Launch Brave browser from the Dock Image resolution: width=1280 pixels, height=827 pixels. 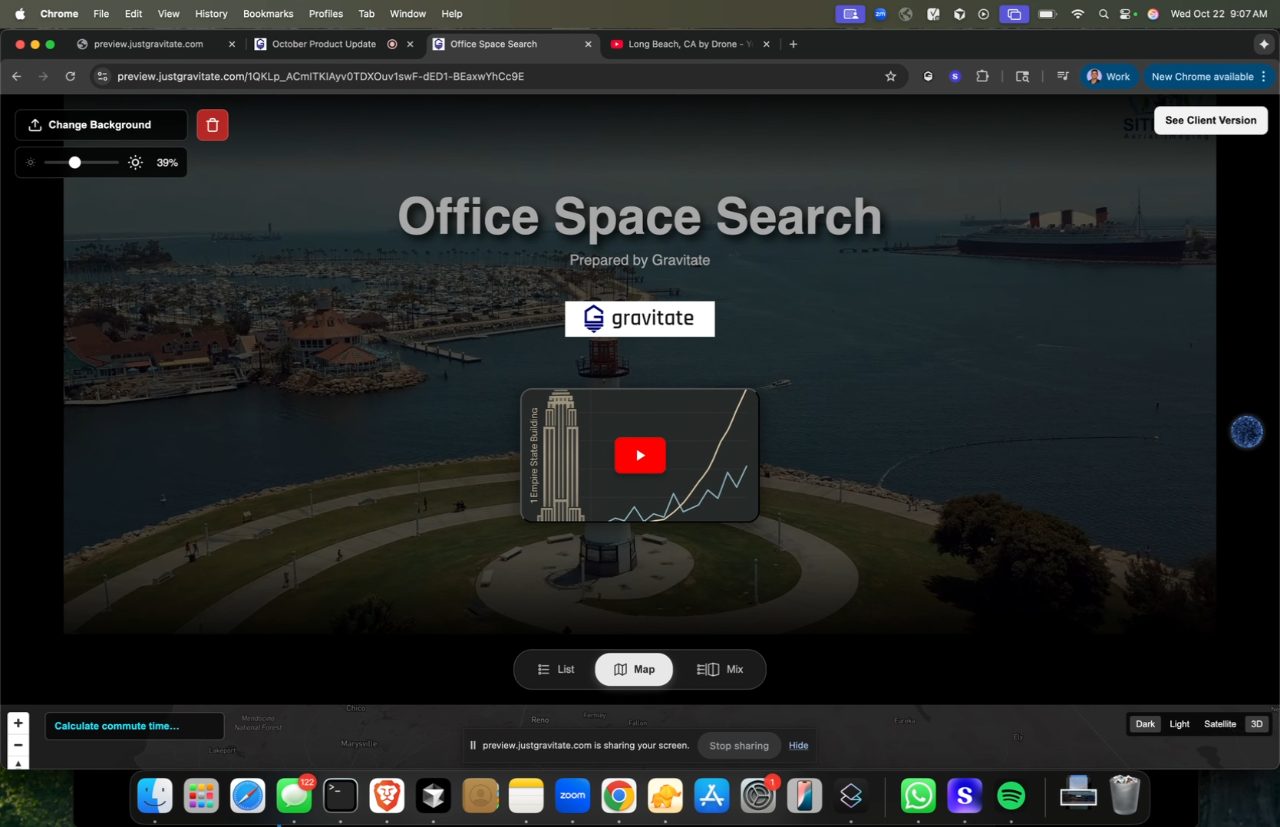[387, 796]
